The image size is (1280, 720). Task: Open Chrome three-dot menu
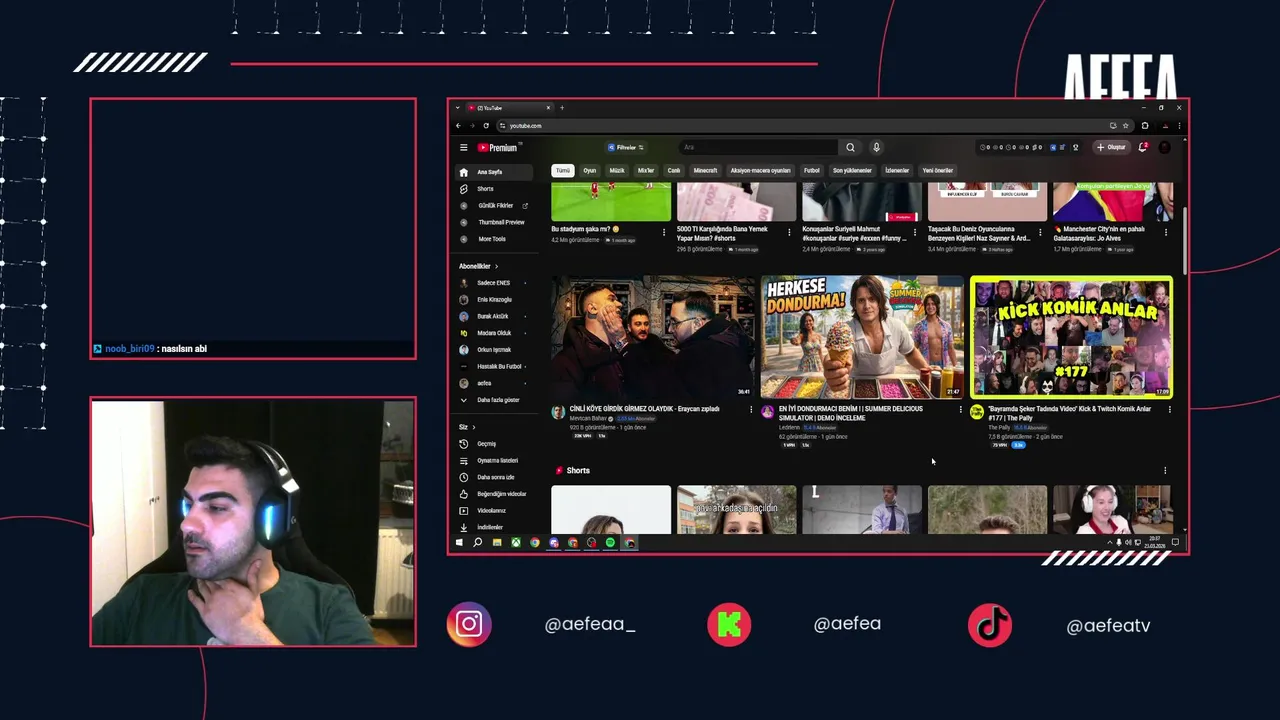pyautogui.click(x=1180, y=126)
